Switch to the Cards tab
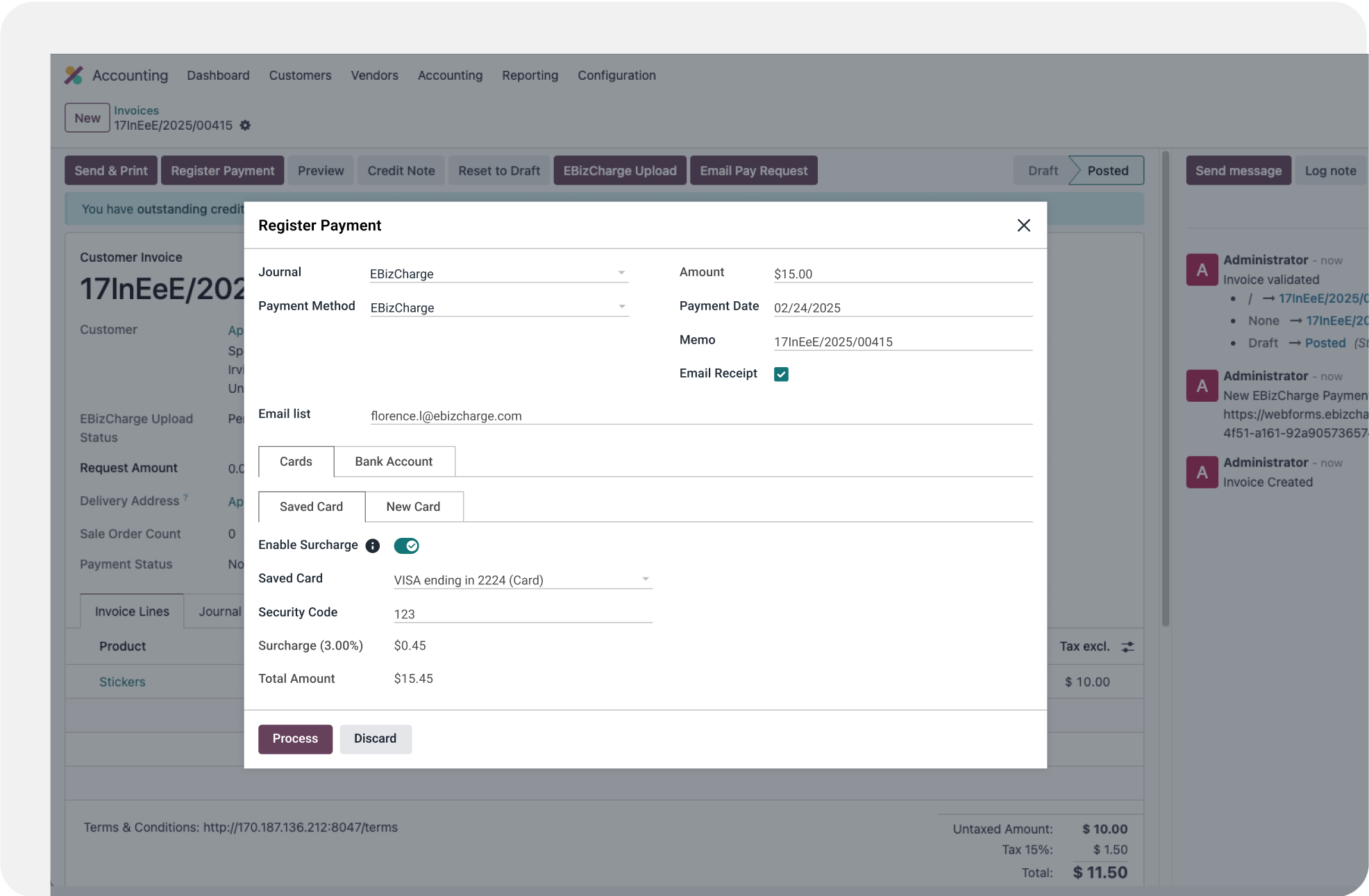The width and height of the screenshot is (1369, 896). click(x=296, y=462)
